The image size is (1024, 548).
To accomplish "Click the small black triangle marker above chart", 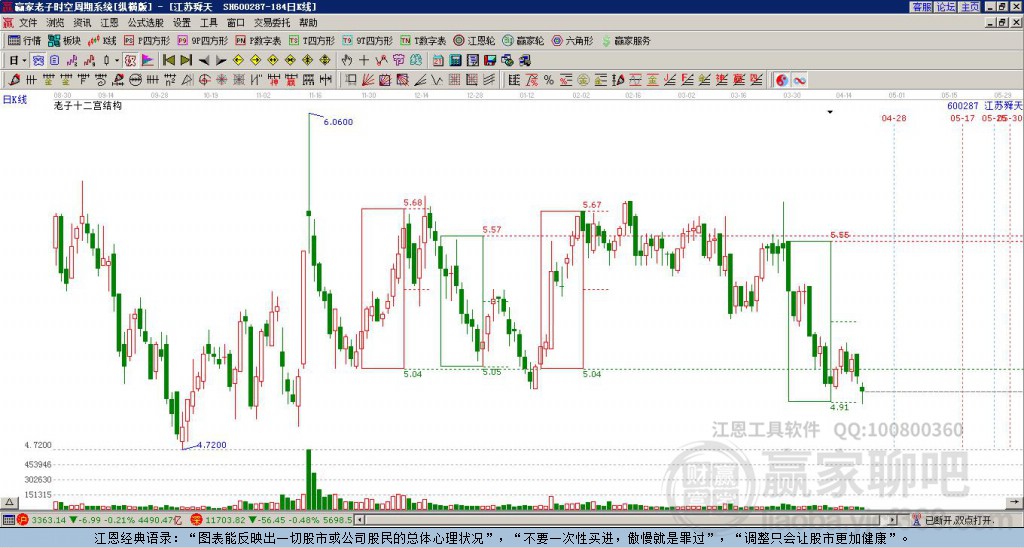I will tap(830, 112).
